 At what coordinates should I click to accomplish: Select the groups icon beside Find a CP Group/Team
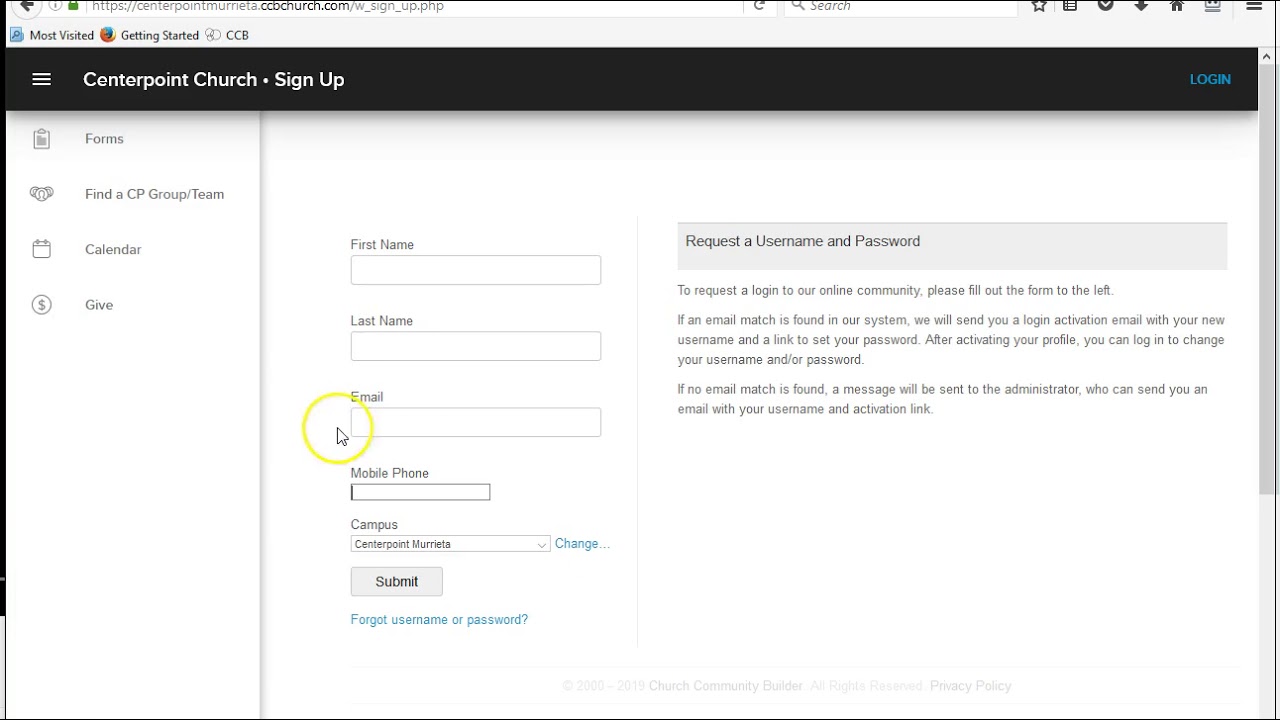[x=41, y=194]
